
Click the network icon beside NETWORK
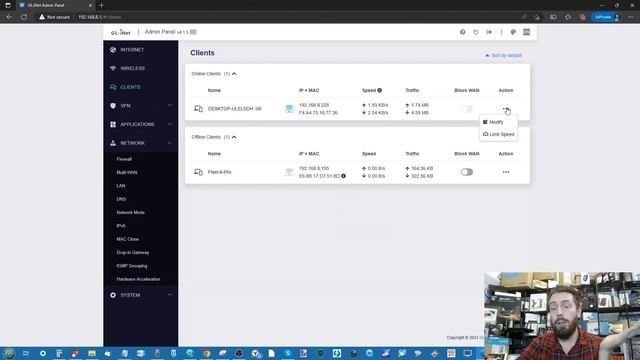(113, 143)
